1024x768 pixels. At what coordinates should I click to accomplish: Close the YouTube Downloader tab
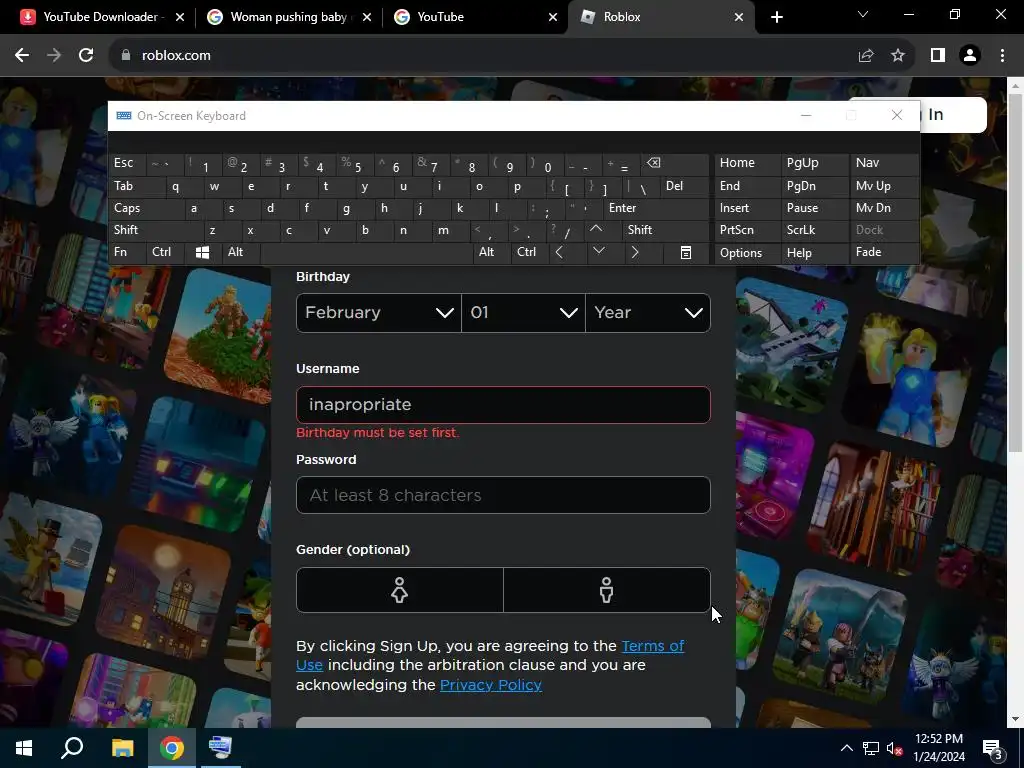coord(180,17)
